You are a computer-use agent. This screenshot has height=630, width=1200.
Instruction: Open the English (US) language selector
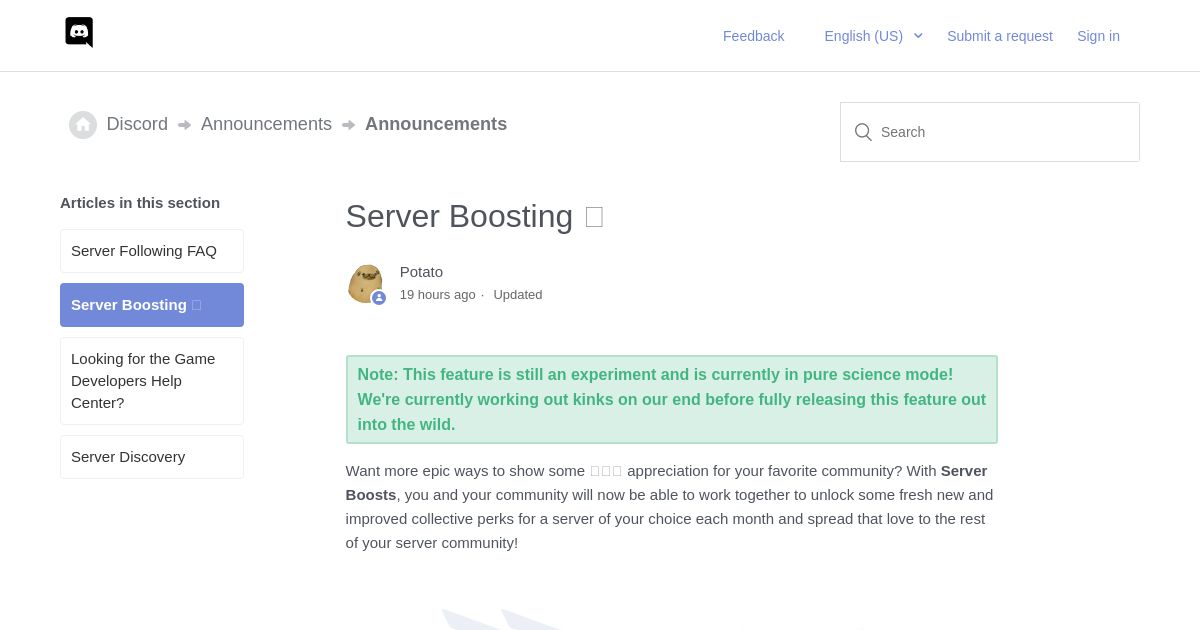pos(873,36)
